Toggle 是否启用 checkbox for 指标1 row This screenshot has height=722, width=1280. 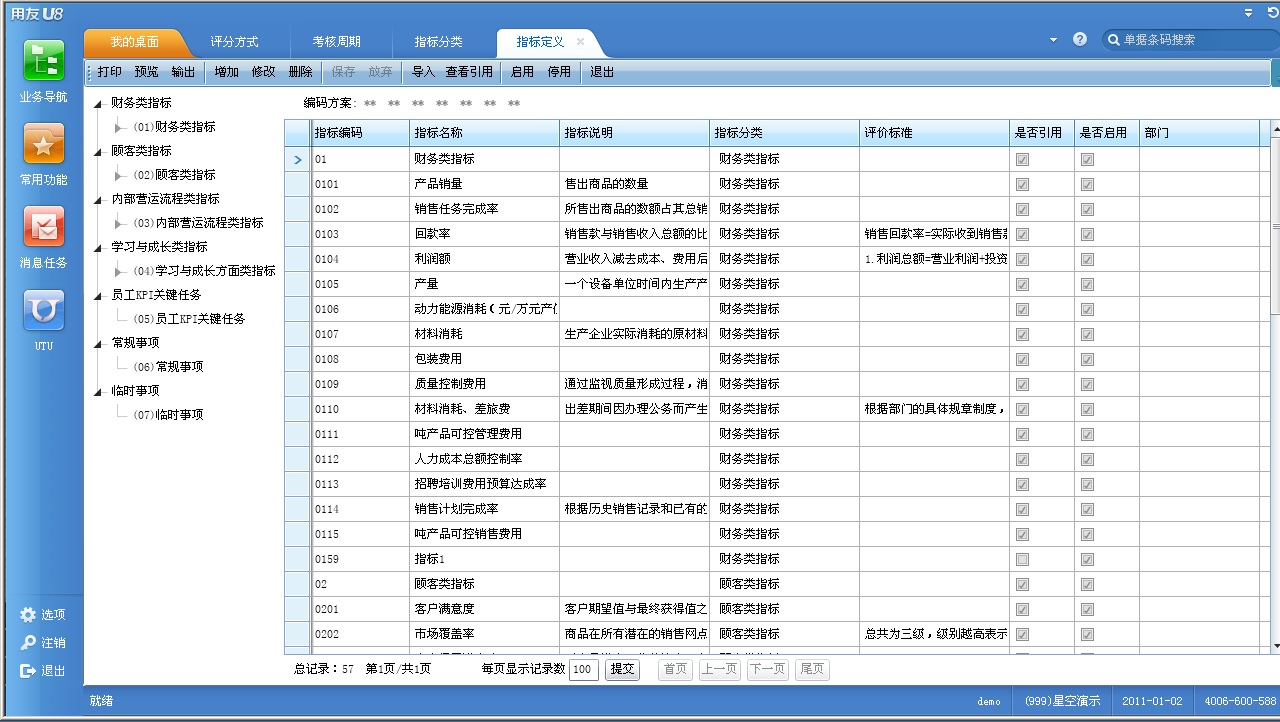[1087, 559]
